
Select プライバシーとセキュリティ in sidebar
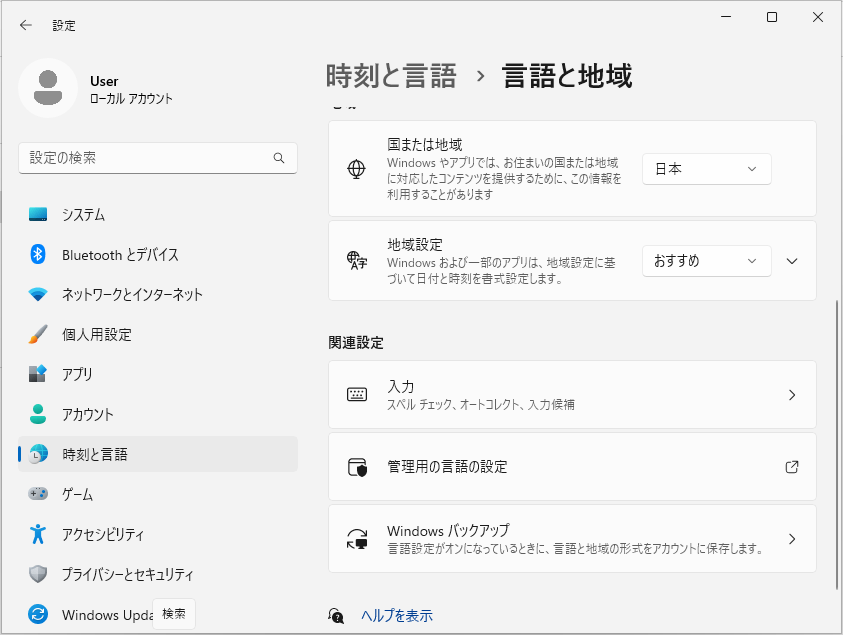[158, 574]
